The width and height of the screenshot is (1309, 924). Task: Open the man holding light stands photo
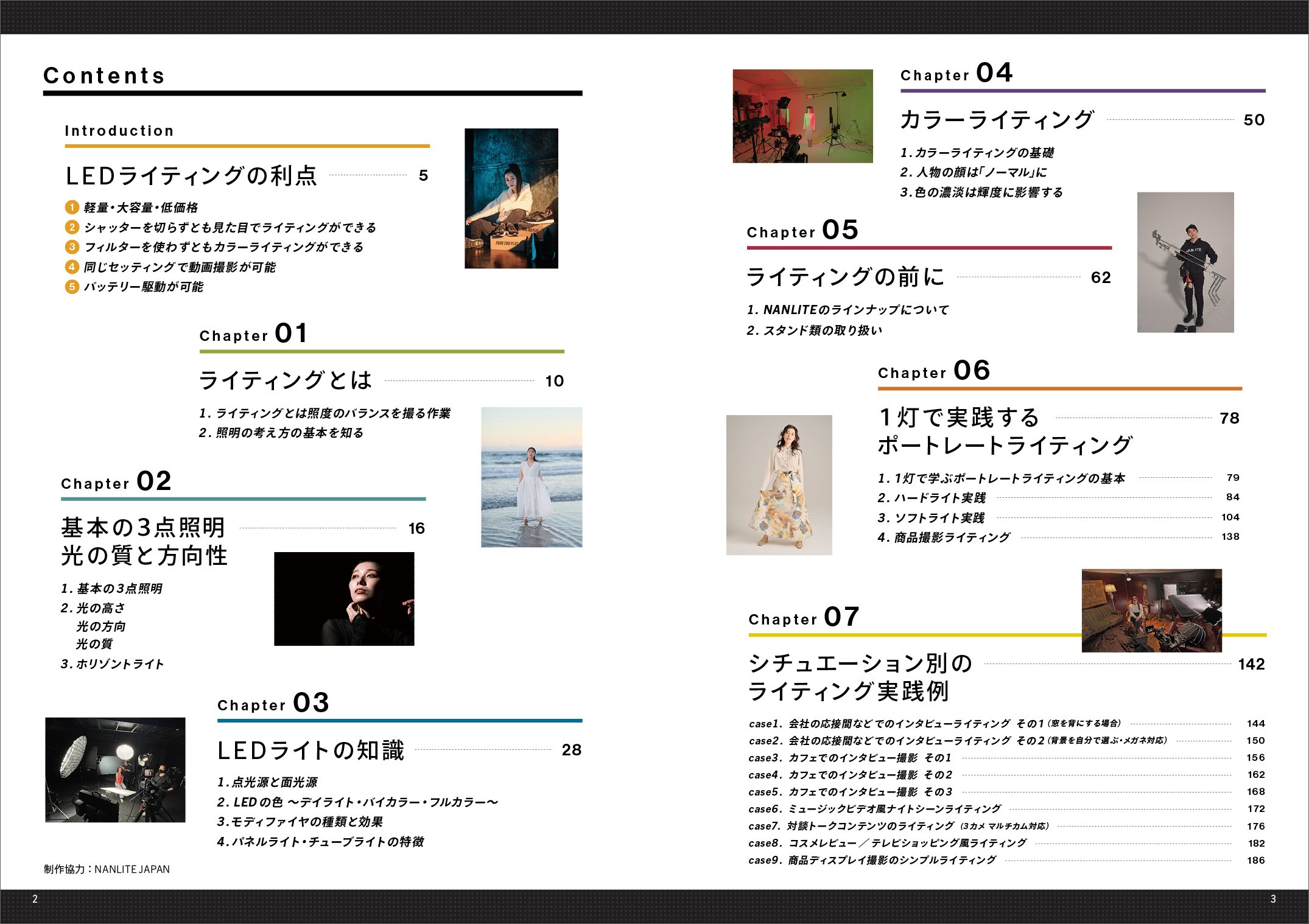1185,262
